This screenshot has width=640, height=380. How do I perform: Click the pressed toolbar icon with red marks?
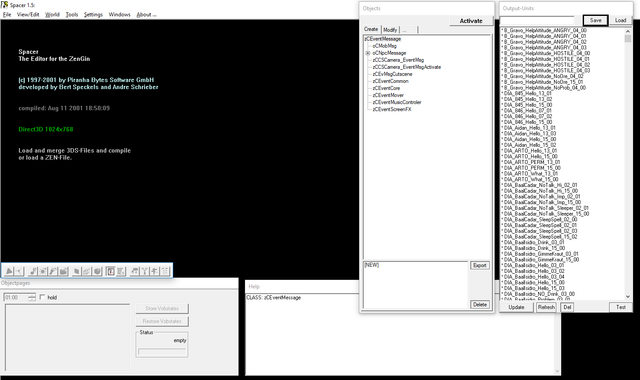(110, 271)
